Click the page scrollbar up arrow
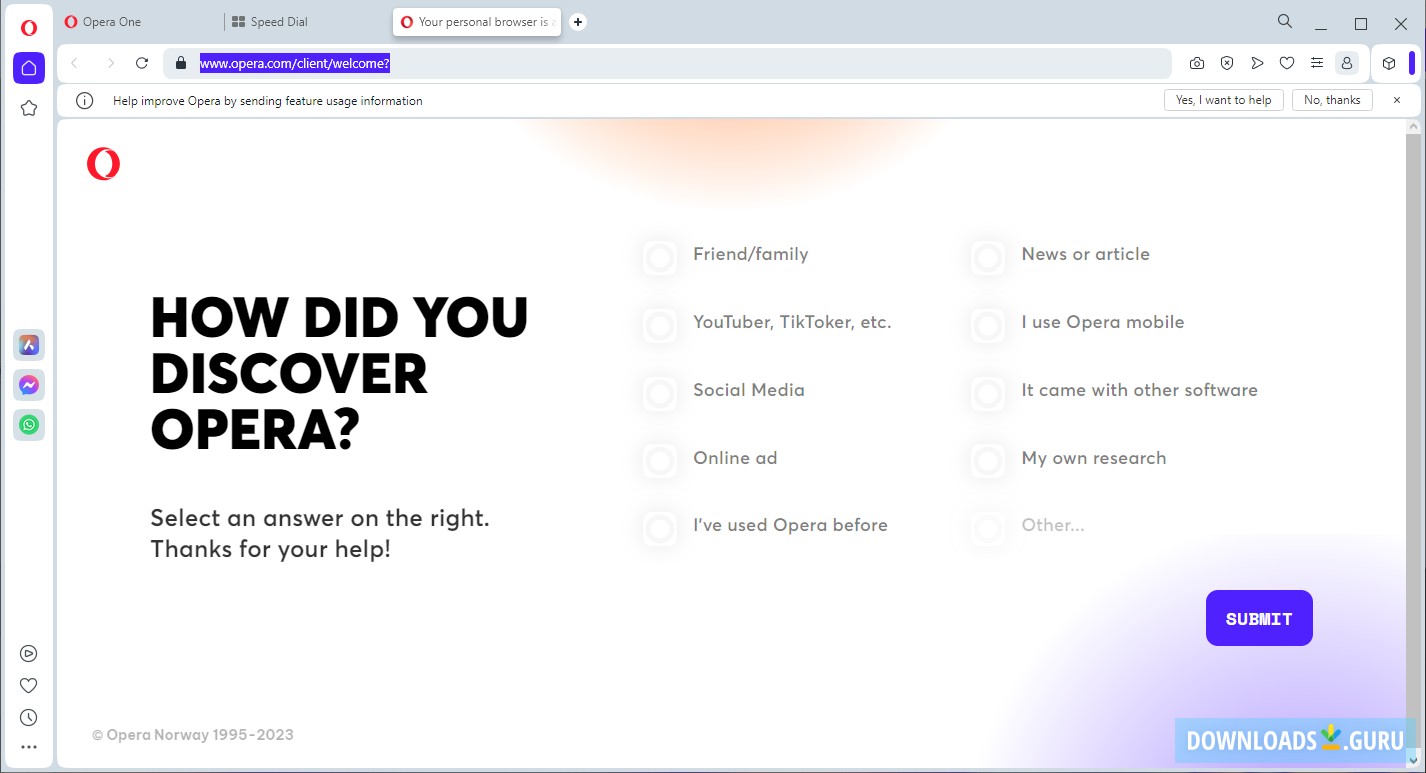The width and height of the screenshot is (1426, 773). (1413, 127)
